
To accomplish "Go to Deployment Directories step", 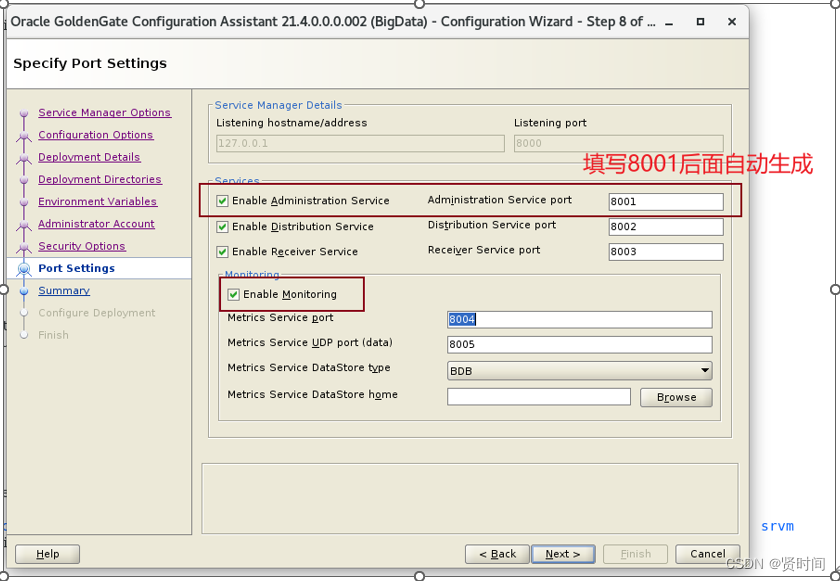I will [x=100, y=179].
